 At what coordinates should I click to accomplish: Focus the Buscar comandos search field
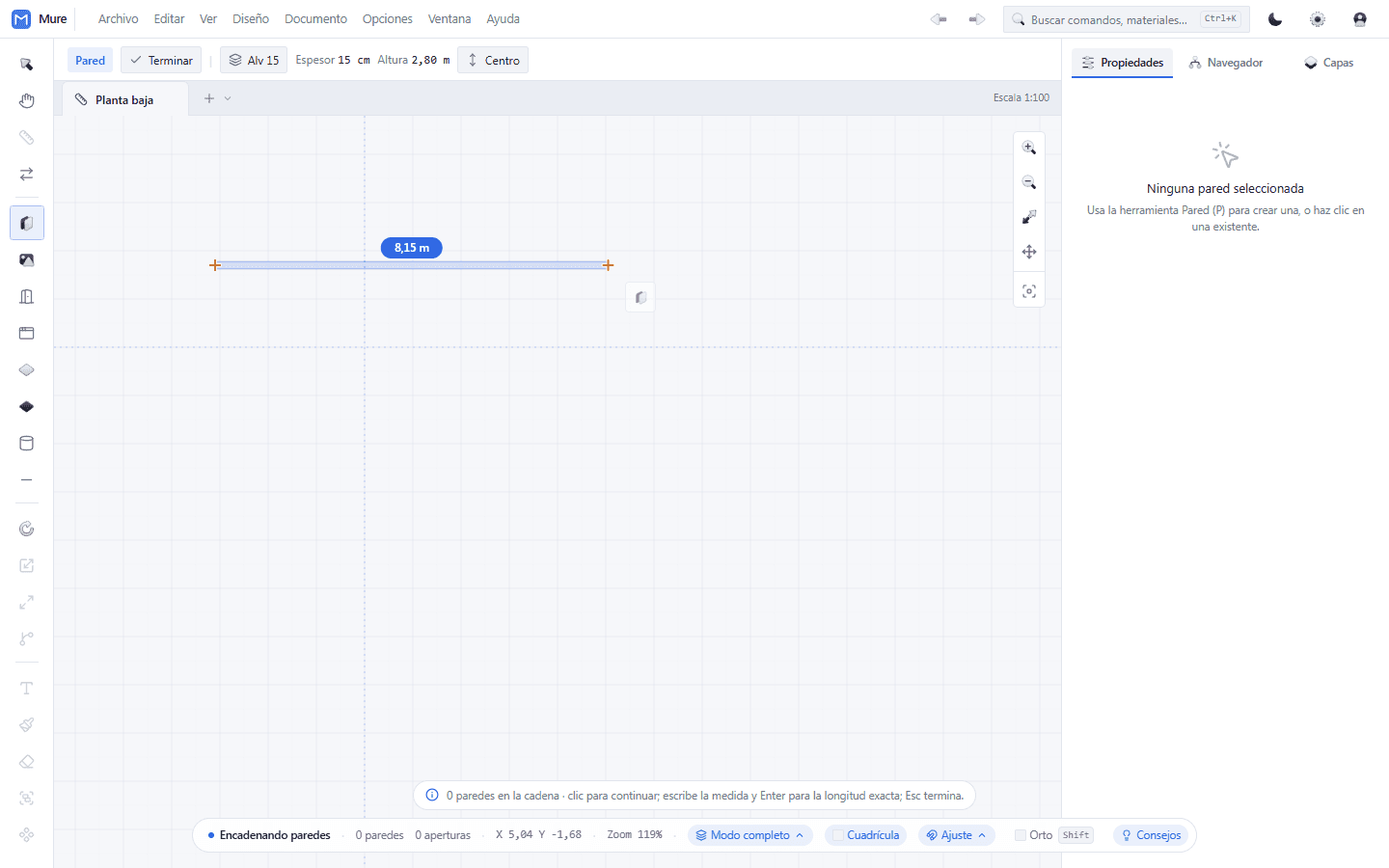pyautogui.click(x=1127, y=19)
